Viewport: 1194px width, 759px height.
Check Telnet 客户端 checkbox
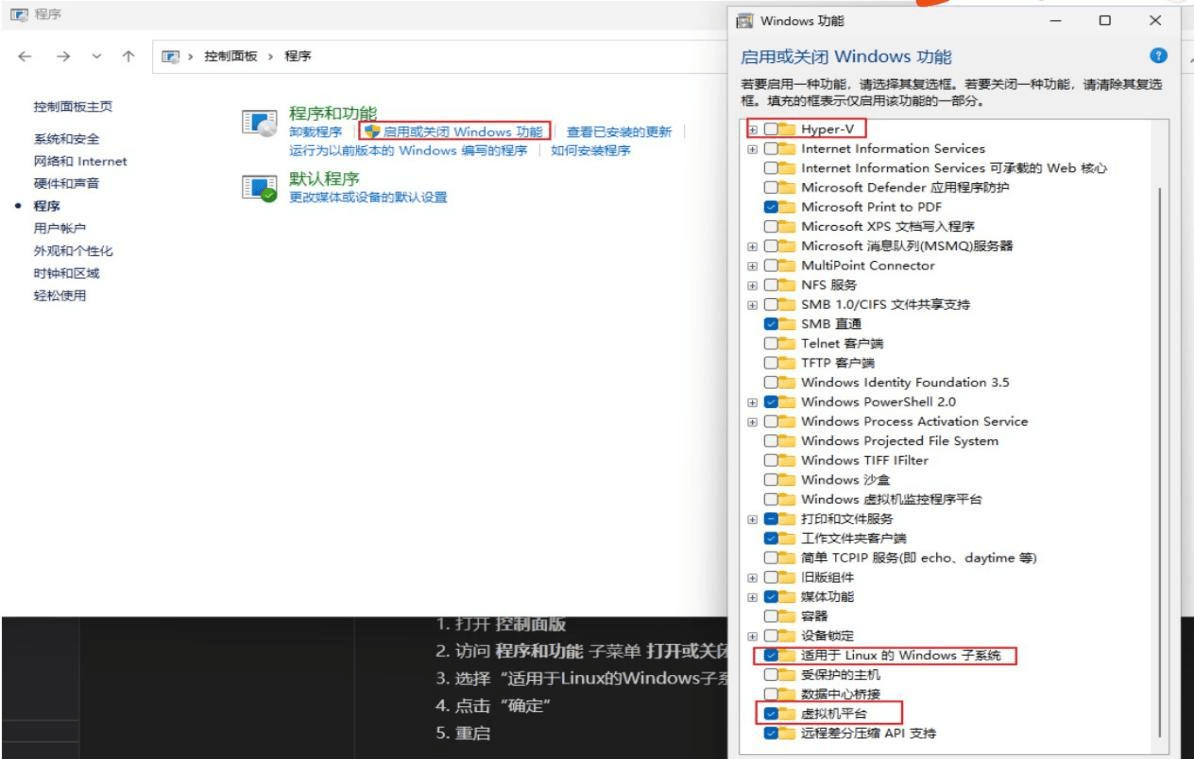pos(771,344)
